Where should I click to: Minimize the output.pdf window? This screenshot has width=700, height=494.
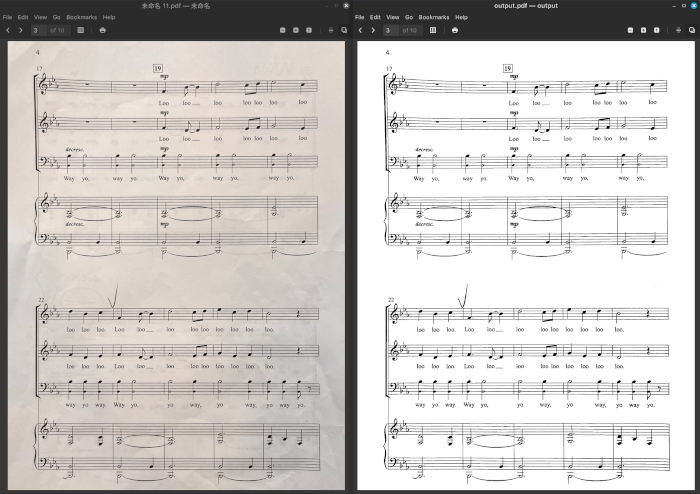674,6
